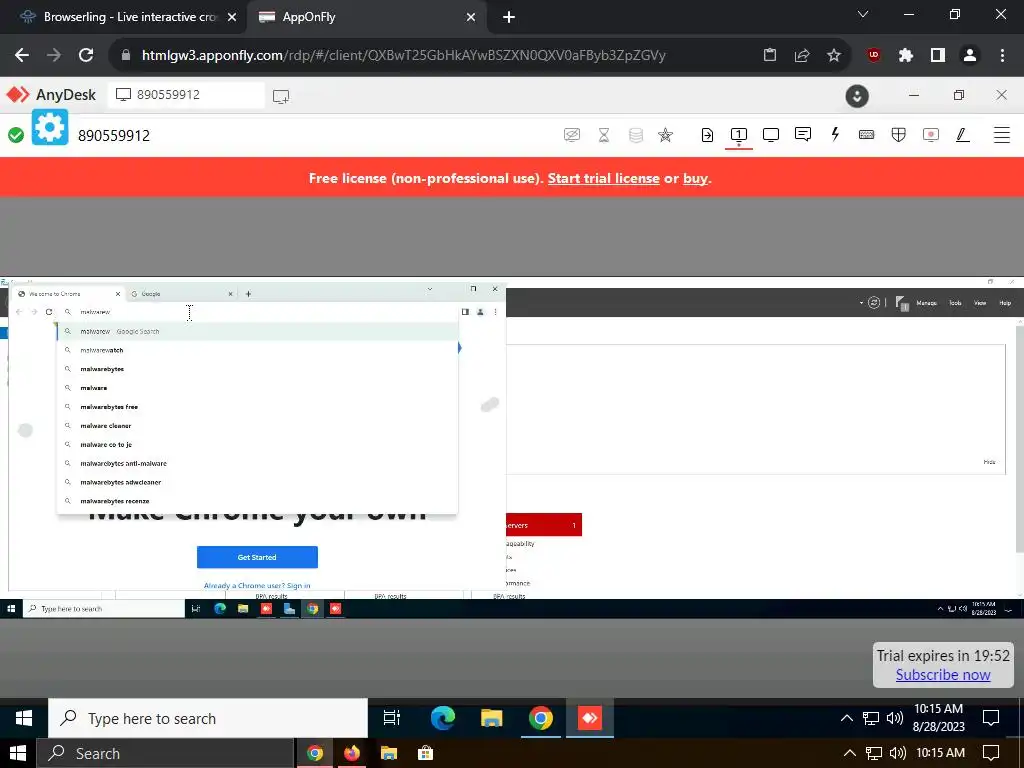
Task: Open outer browser profile avatar
Action: click(x=970, y=56)
